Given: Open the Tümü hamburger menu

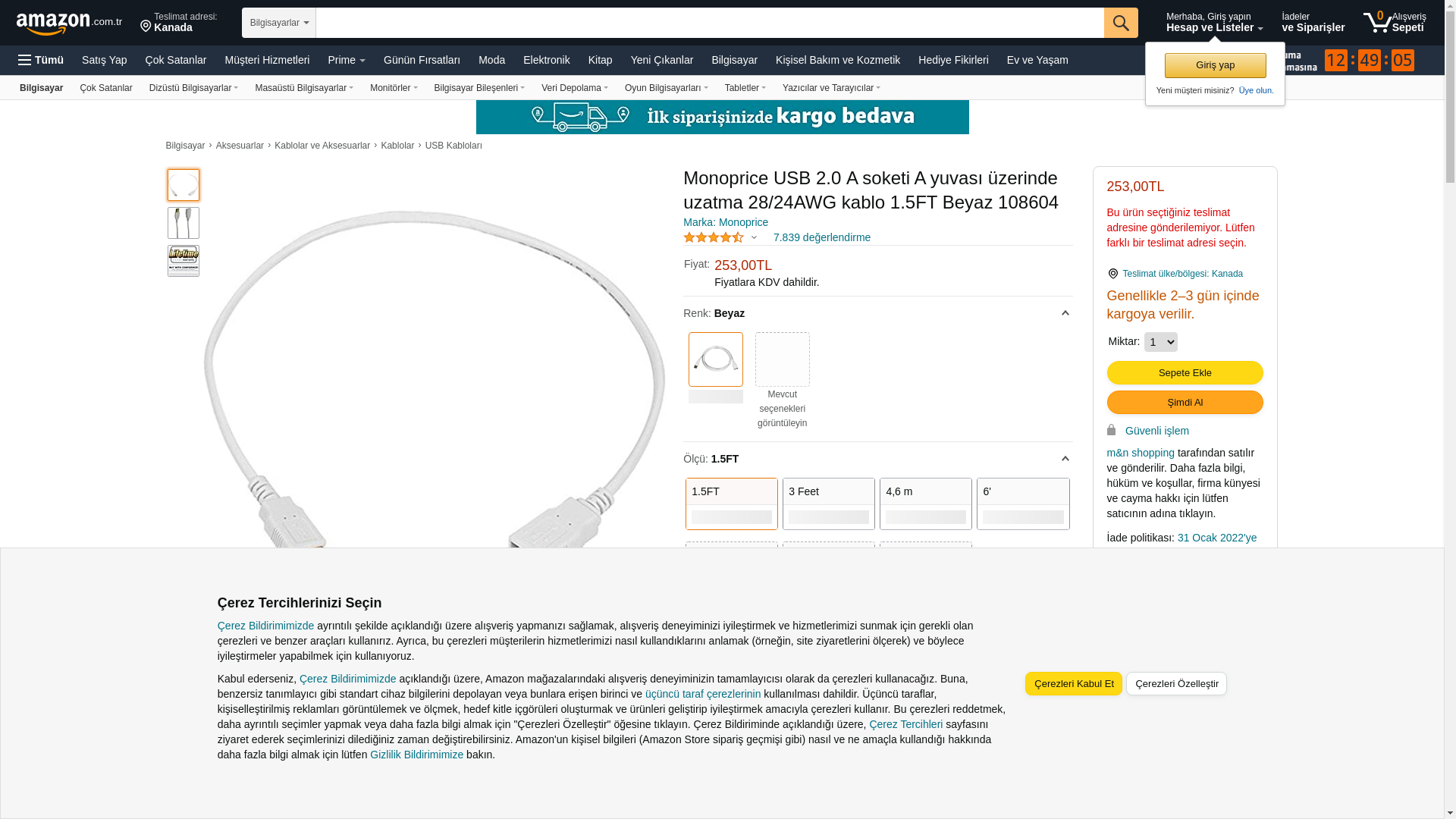Looking at the screenshot, I should (41, 60).
